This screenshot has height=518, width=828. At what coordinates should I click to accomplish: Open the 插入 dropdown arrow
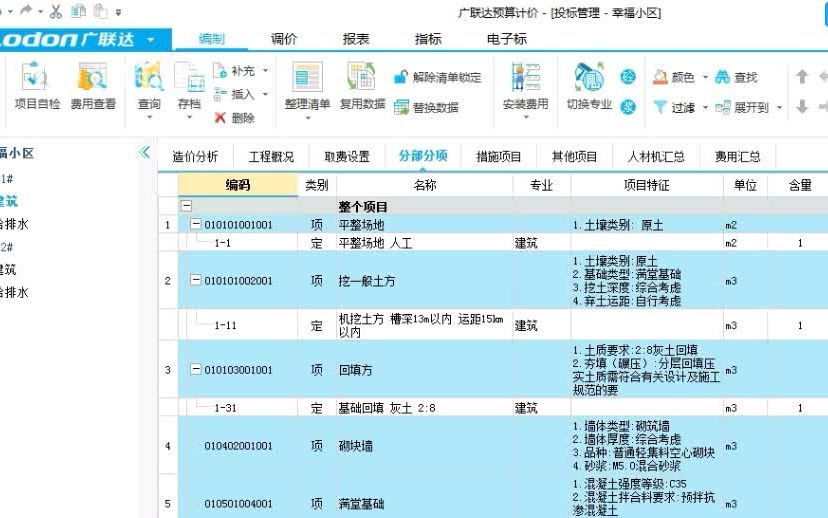pos(265,95)
